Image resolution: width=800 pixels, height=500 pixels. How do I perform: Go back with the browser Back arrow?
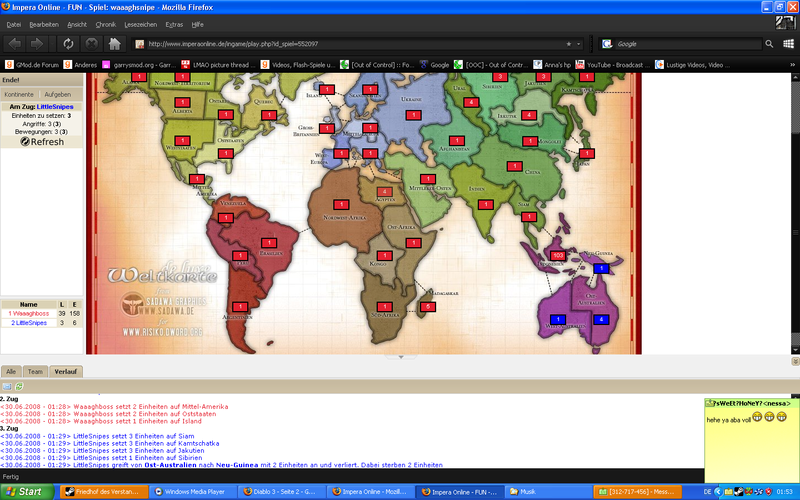click(14, 44)
